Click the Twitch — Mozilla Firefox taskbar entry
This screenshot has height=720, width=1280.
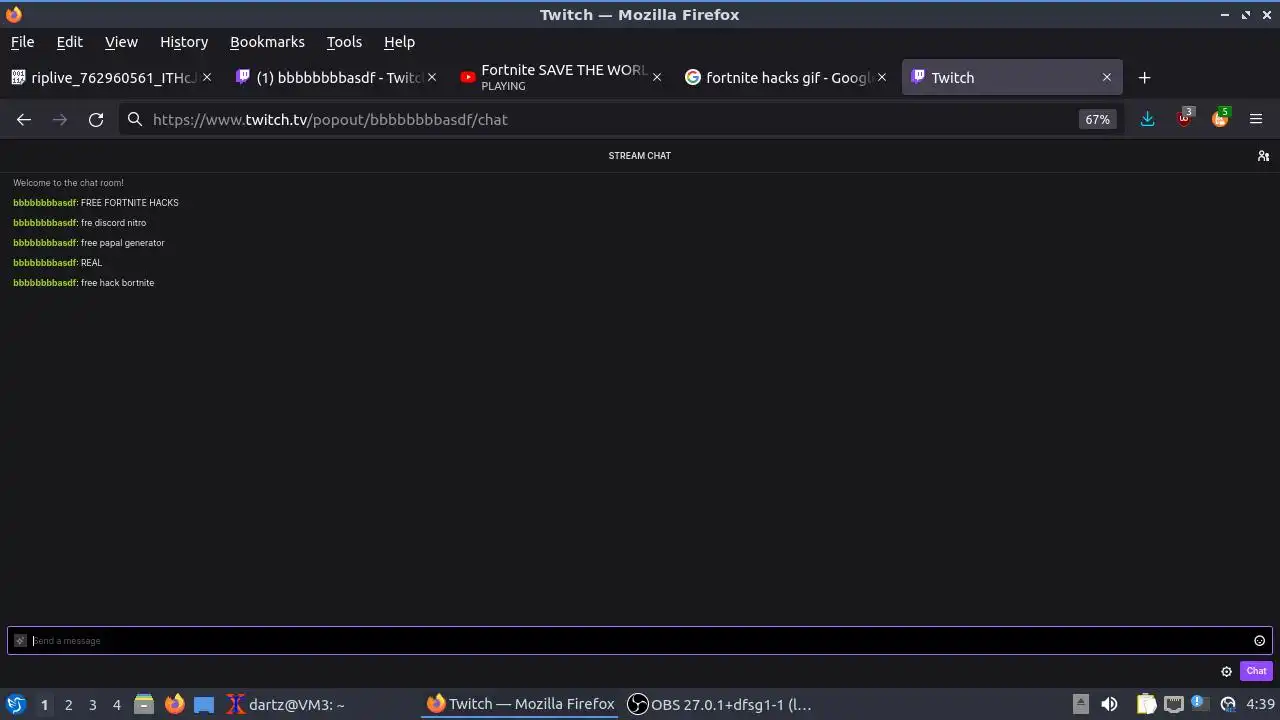(520, 704)
